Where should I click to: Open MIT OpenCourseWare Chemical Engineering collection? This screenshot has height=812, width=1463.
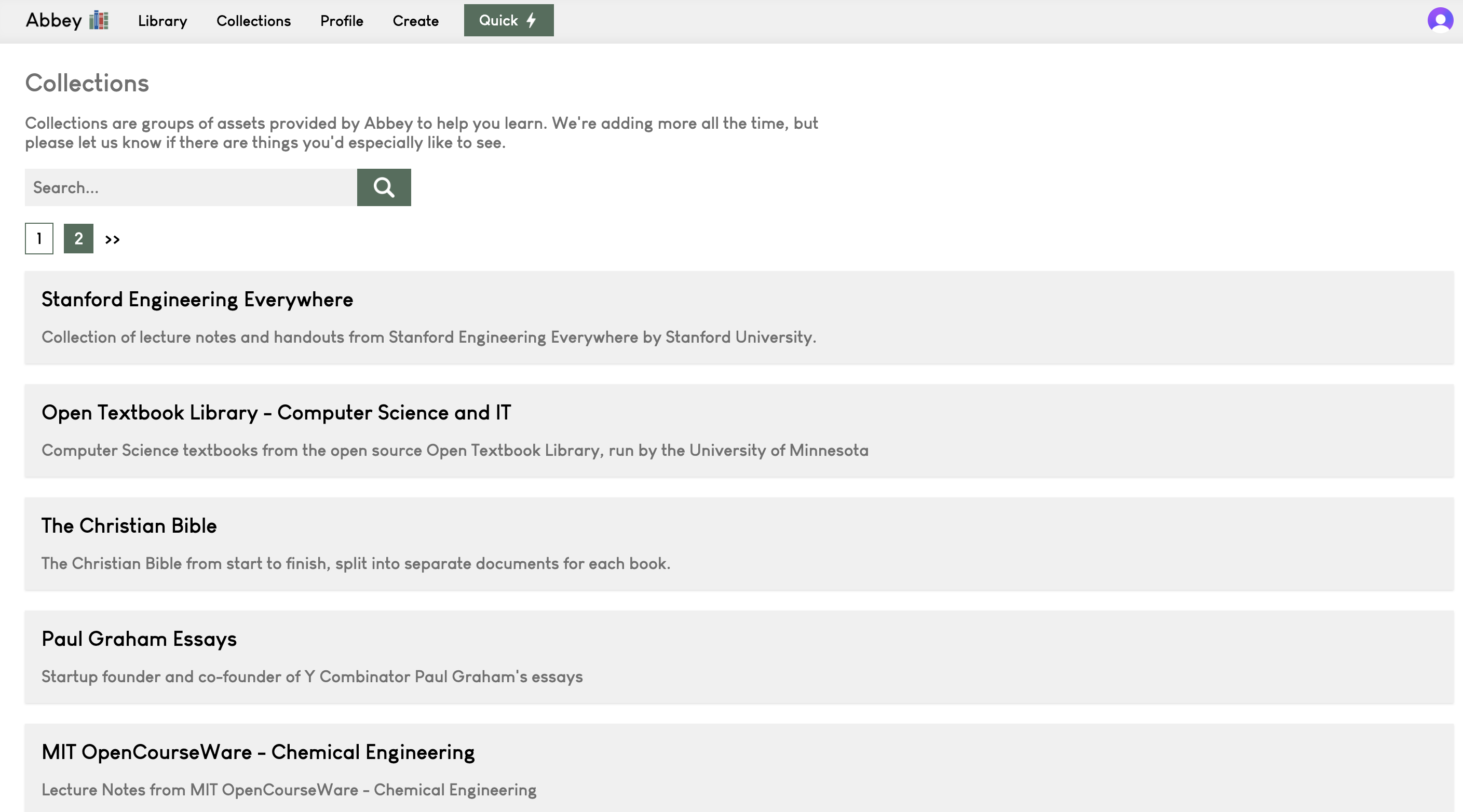[258, 752]
